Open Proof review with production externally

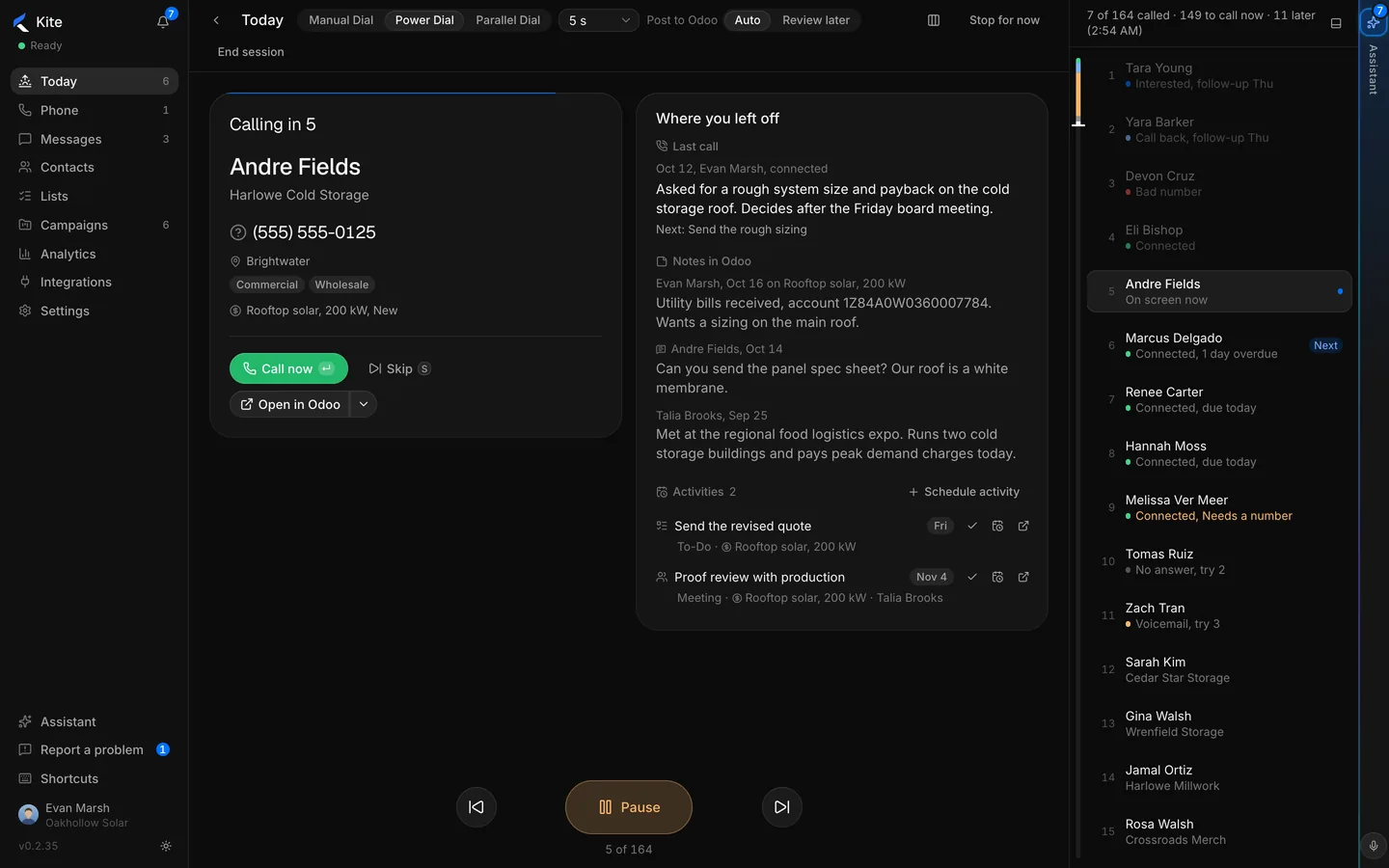click(x=1023, y=577)
